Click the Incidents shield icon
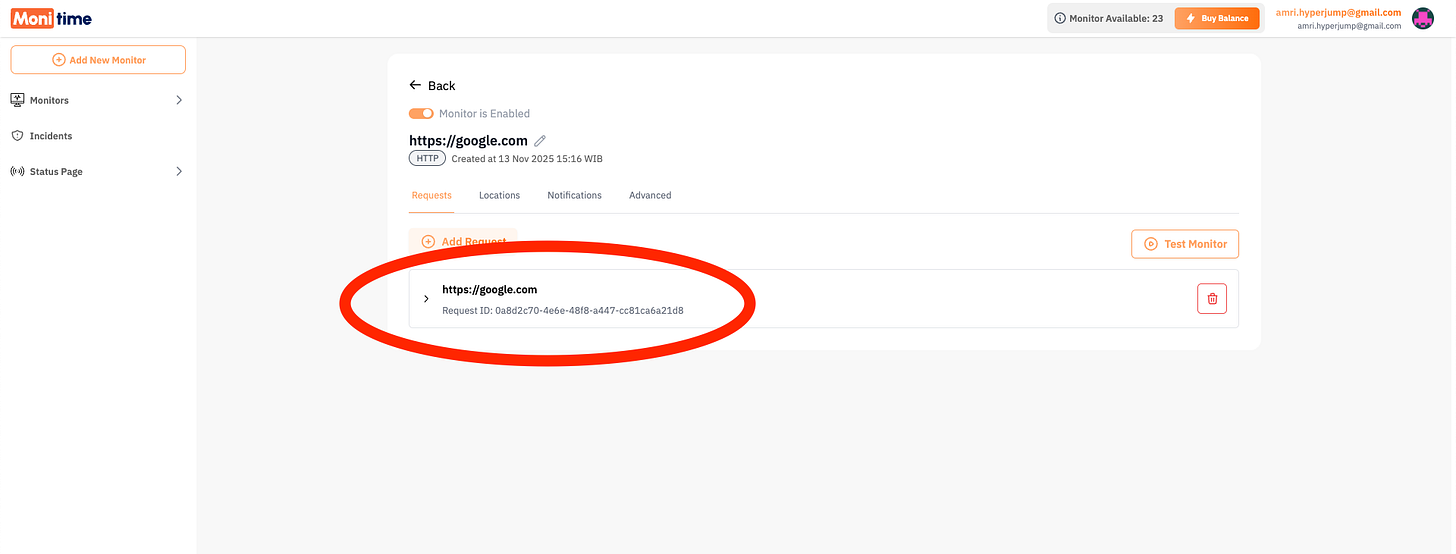The image size is (1456, 554). point(17,136)
